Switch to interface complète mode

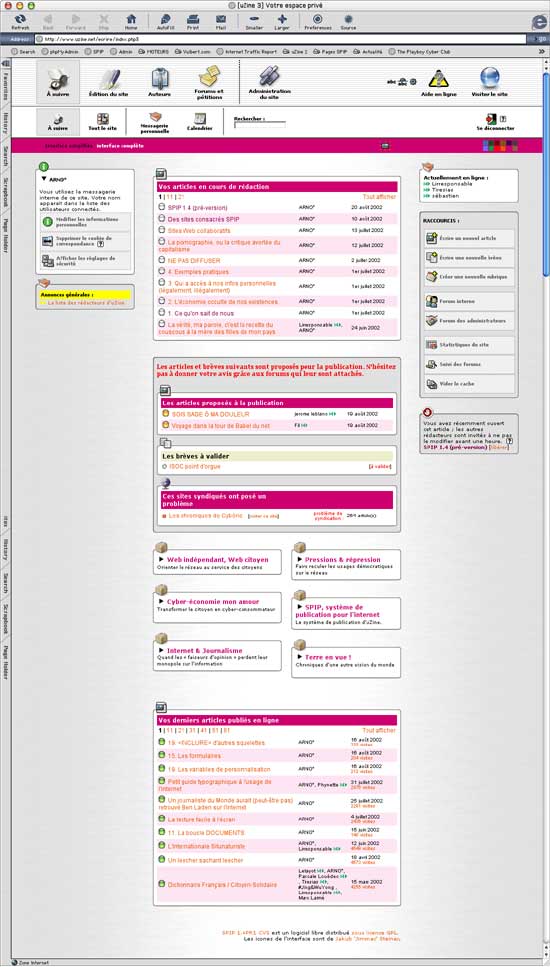[120, 146]
